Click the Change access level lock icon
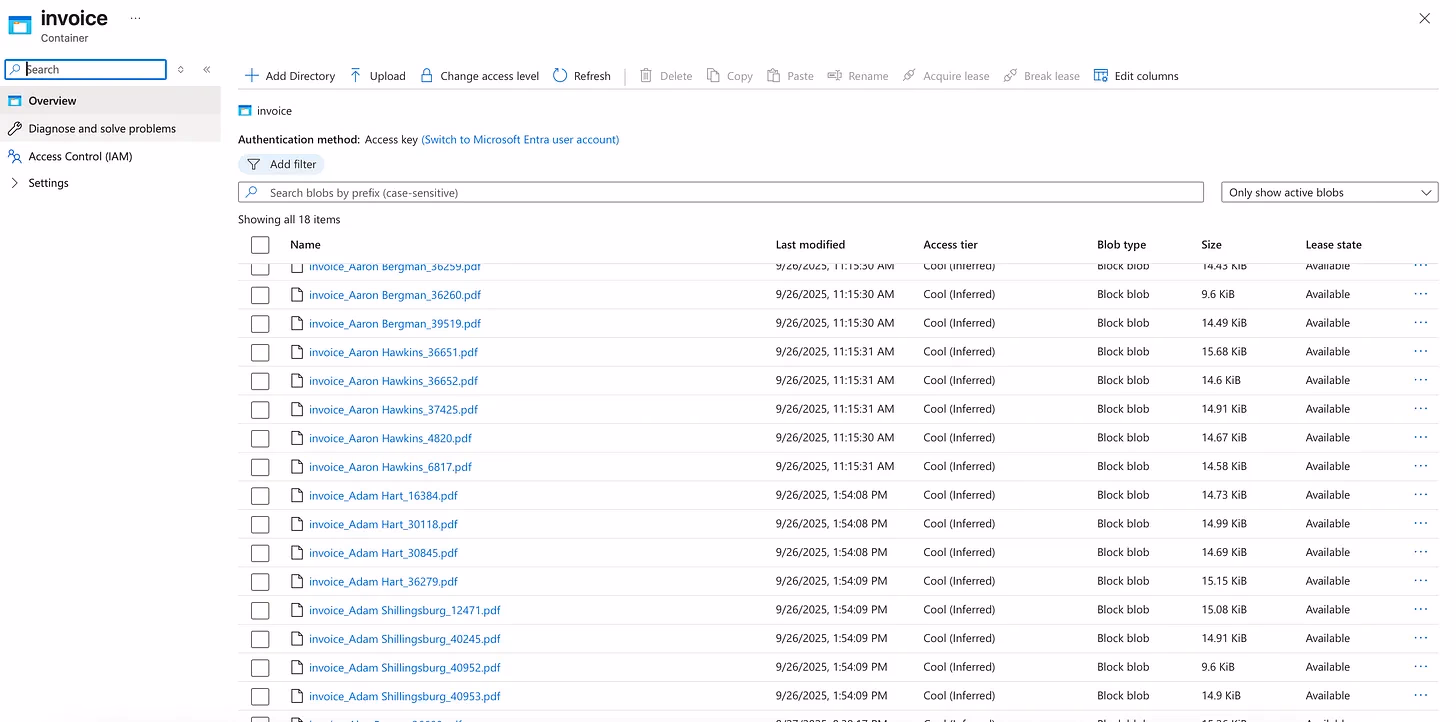1456x722 pixels. click(427, 76)
